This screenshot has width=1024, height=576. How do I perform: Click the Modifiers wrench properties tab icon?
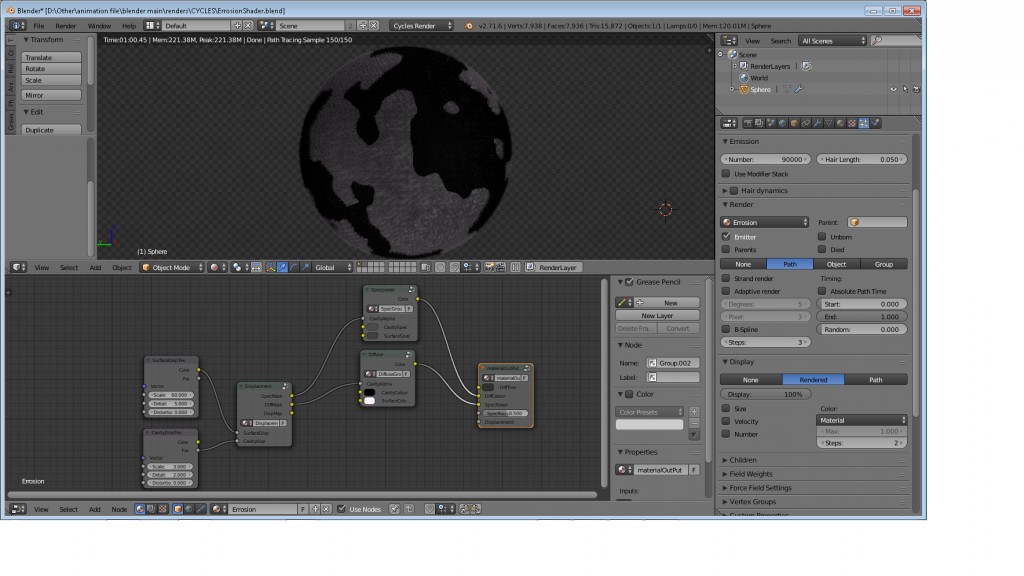(817, 123)
